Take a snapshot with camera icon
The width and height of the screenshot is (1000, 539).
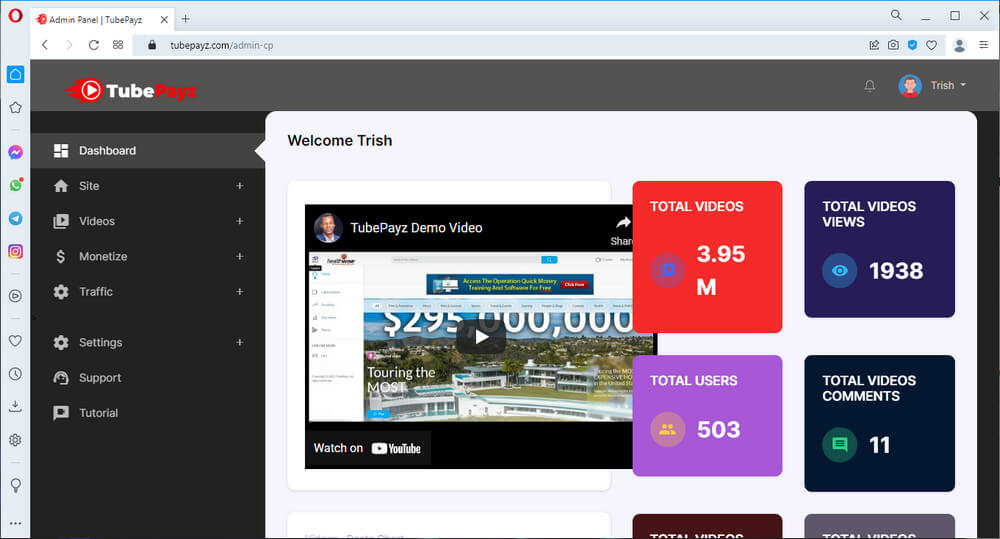[x=893, y=45]
